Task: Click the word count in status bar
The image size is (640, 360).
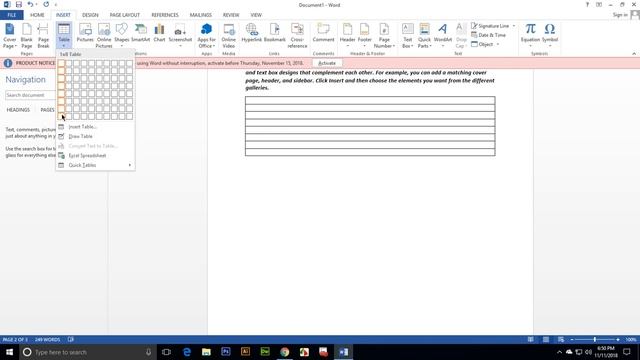Action: (47, 340)
